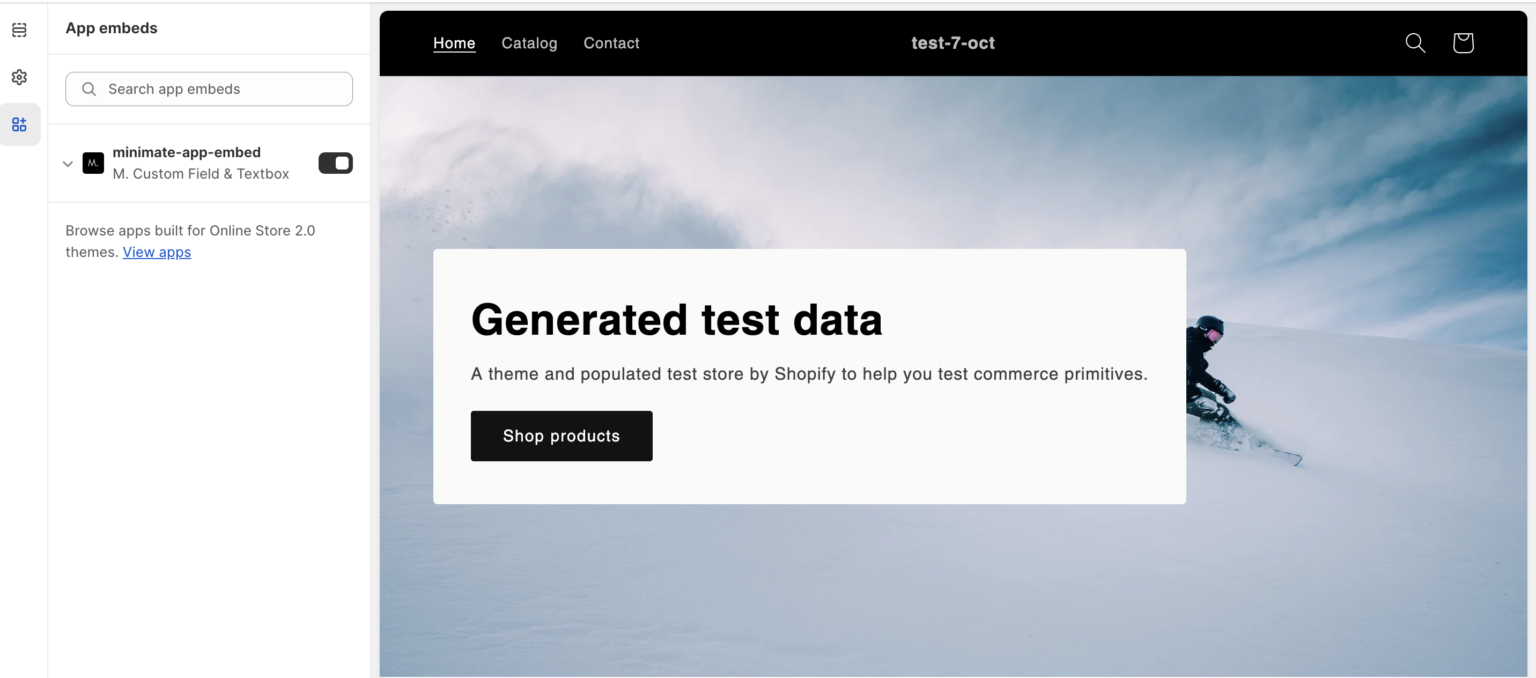This screenshot has height=678, width=1536.
Task: Go to the Home menu item
Action: pyautogui.click(x=454, y=43)
